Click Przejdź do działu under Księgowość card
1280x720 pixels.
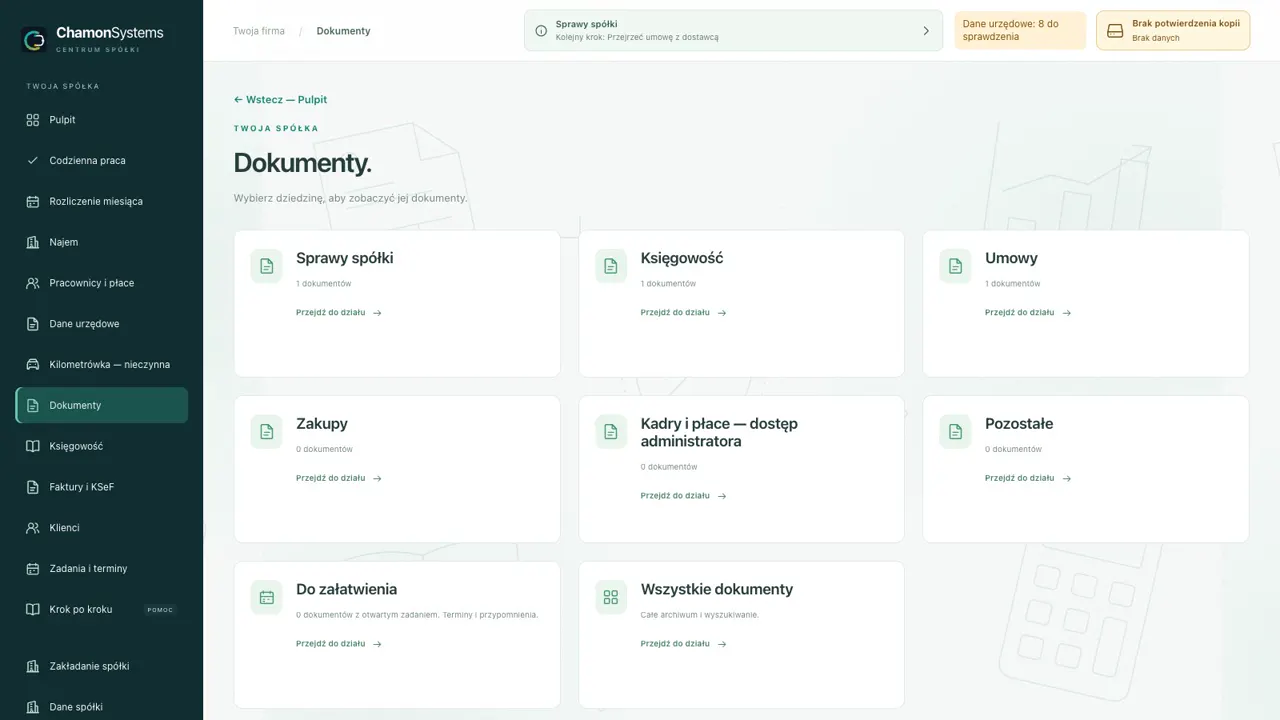point(684,313)
